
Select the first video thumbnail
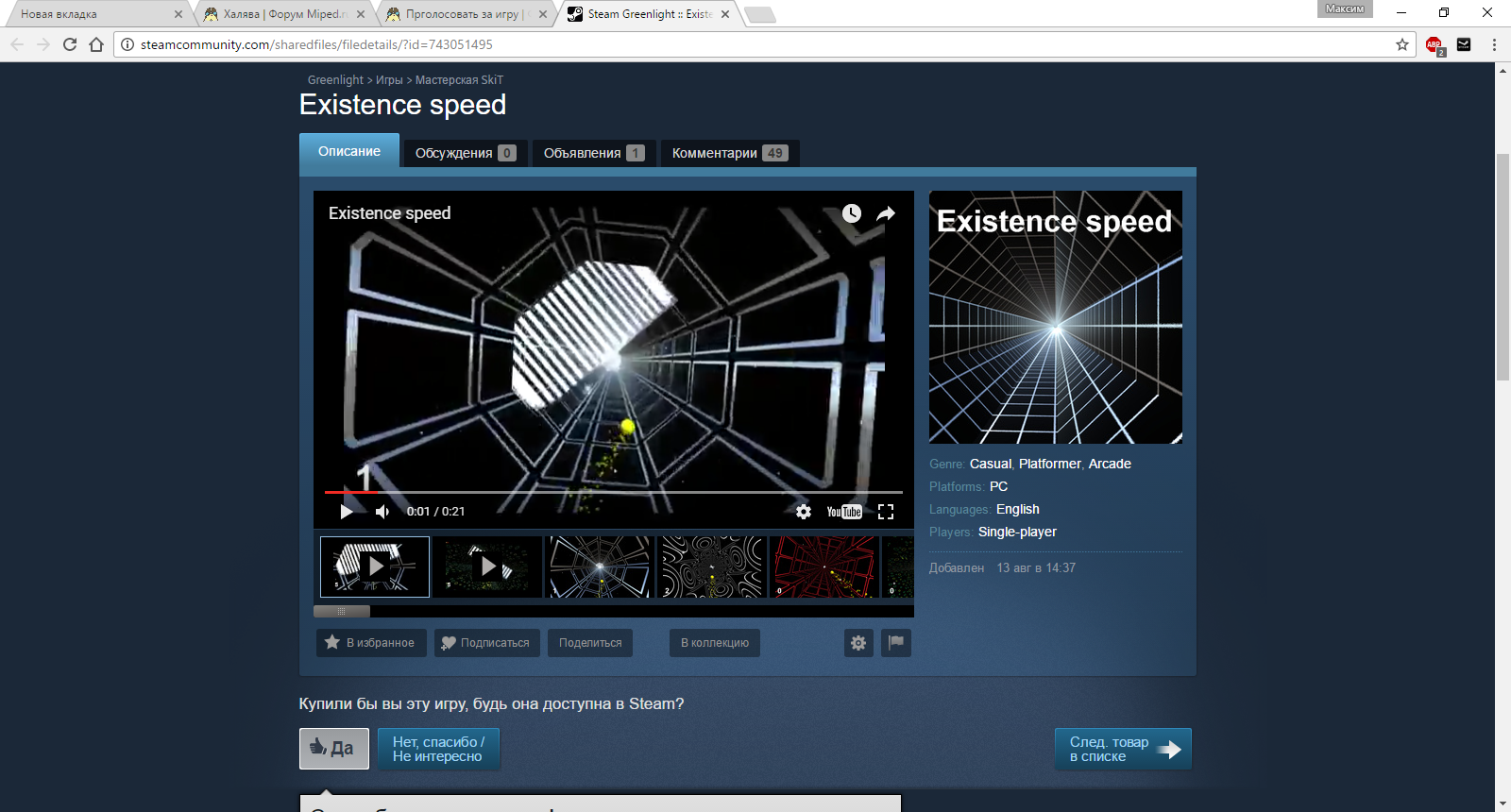pyautogui.click(x=375, y=567)
